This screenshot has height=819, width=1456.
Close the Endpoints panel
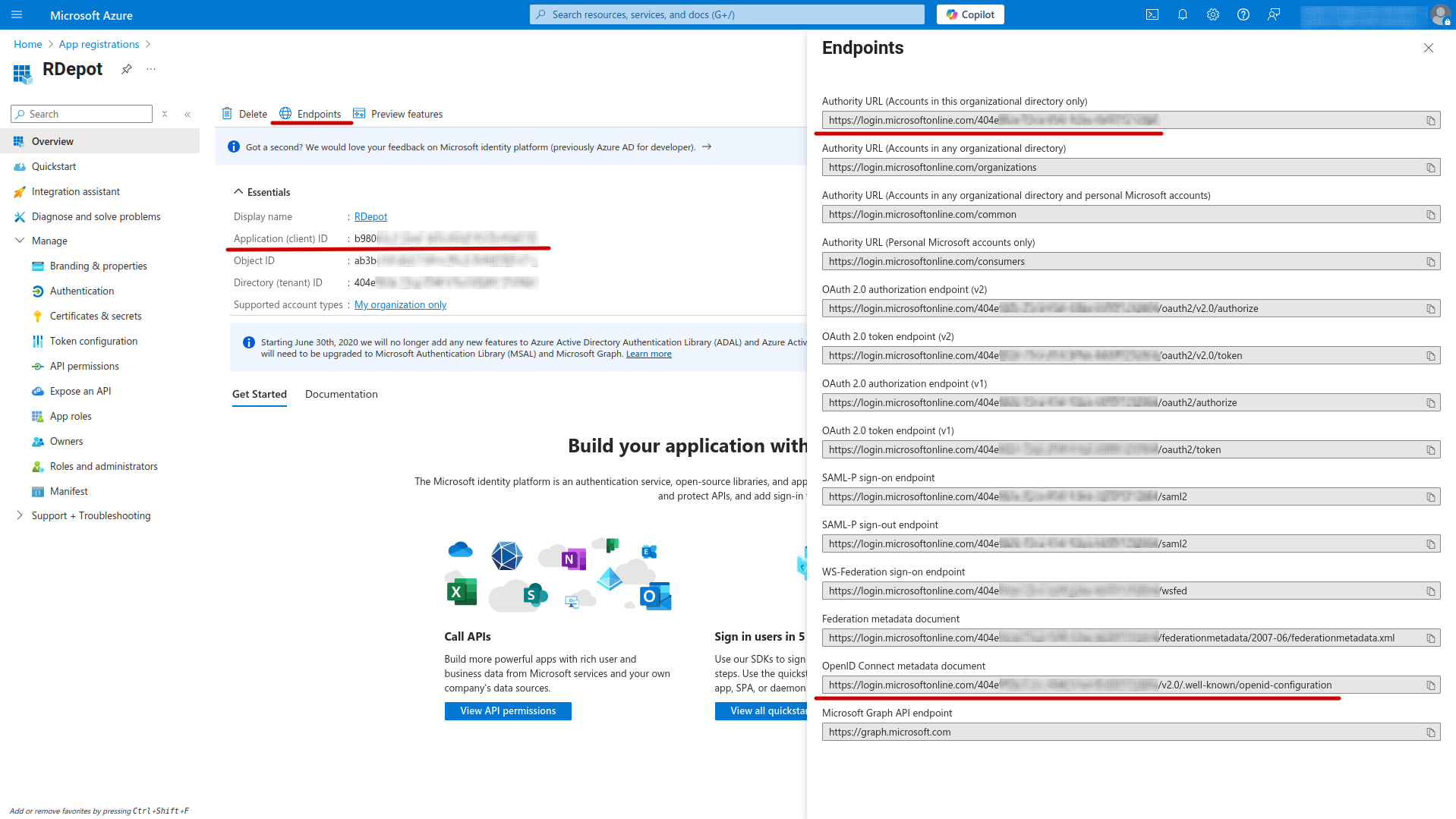pyautogui.click(x=1428, y=48)
